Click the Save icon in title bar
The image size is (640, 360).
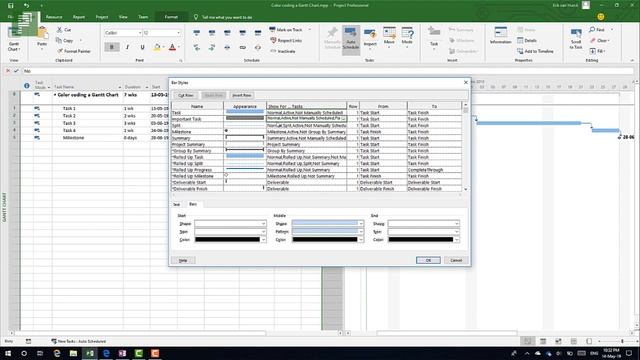[x=11, y=5]
